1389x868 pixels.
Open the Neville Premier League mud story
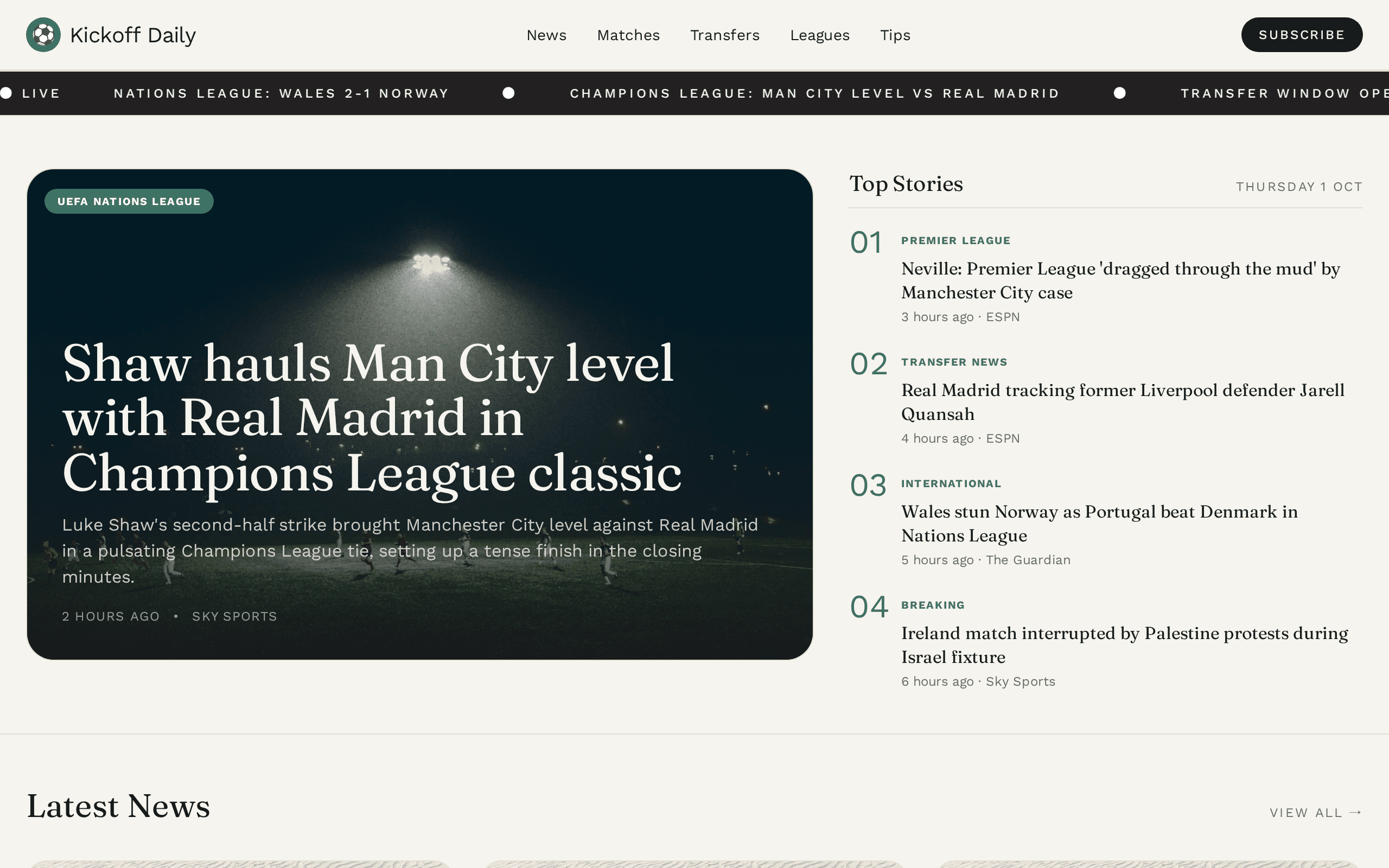(x=1120, y=280)
